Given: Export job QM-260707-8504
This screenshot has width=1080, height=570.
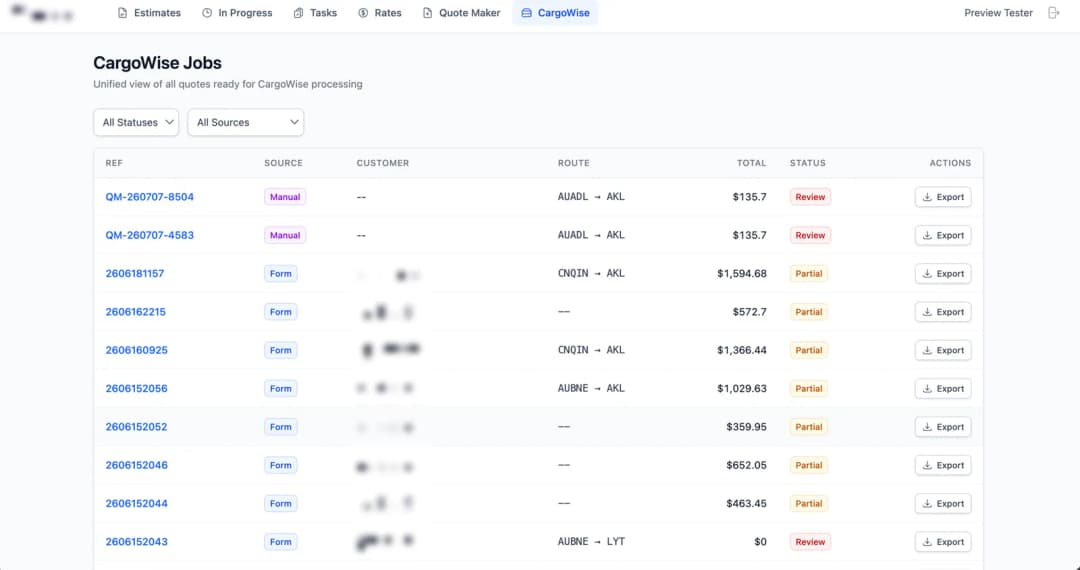Looking at the screenshot, I should pos(943,197).
